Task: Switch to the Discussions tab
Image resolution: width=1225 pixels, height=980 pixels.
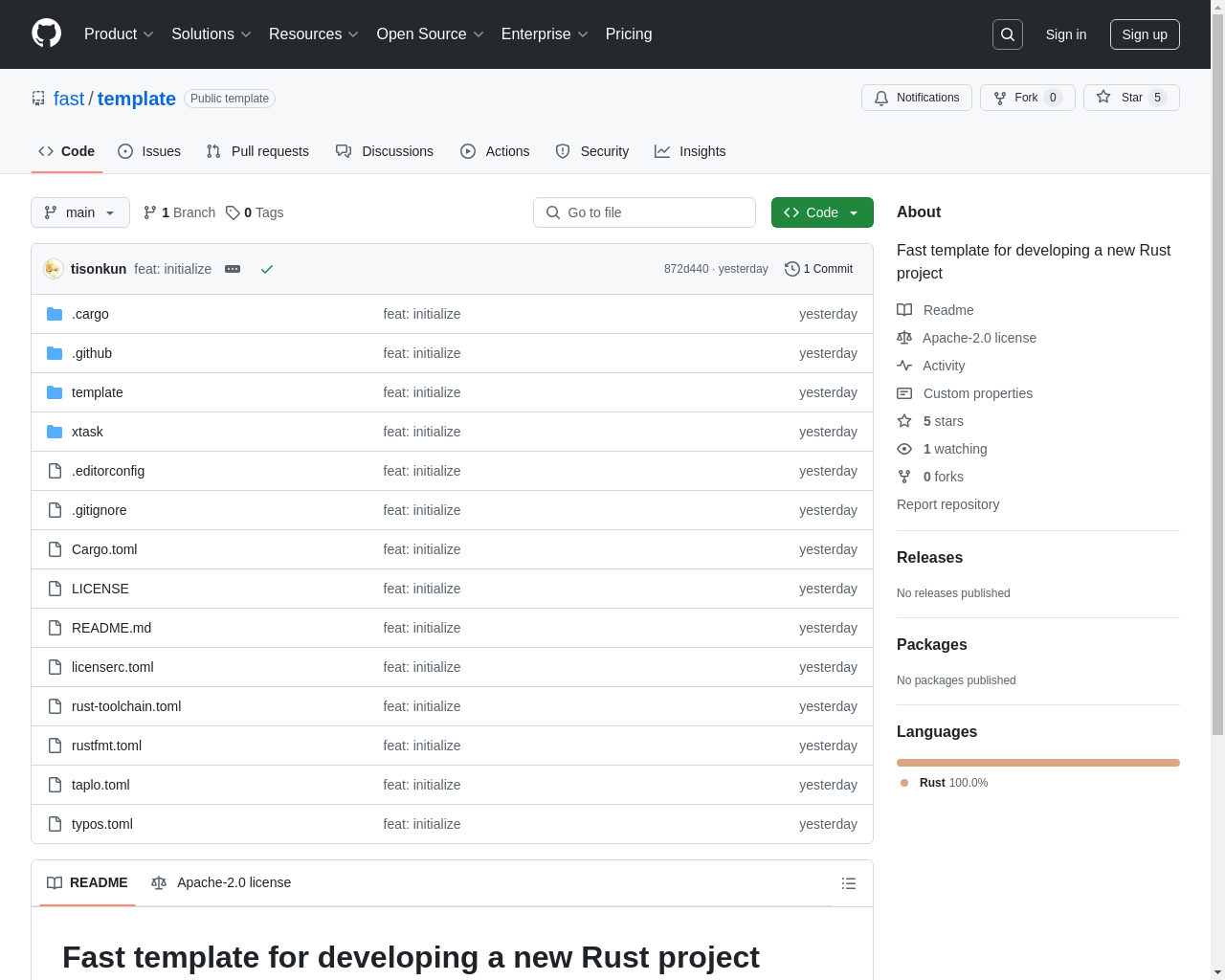Action: [x=385, y=151]
